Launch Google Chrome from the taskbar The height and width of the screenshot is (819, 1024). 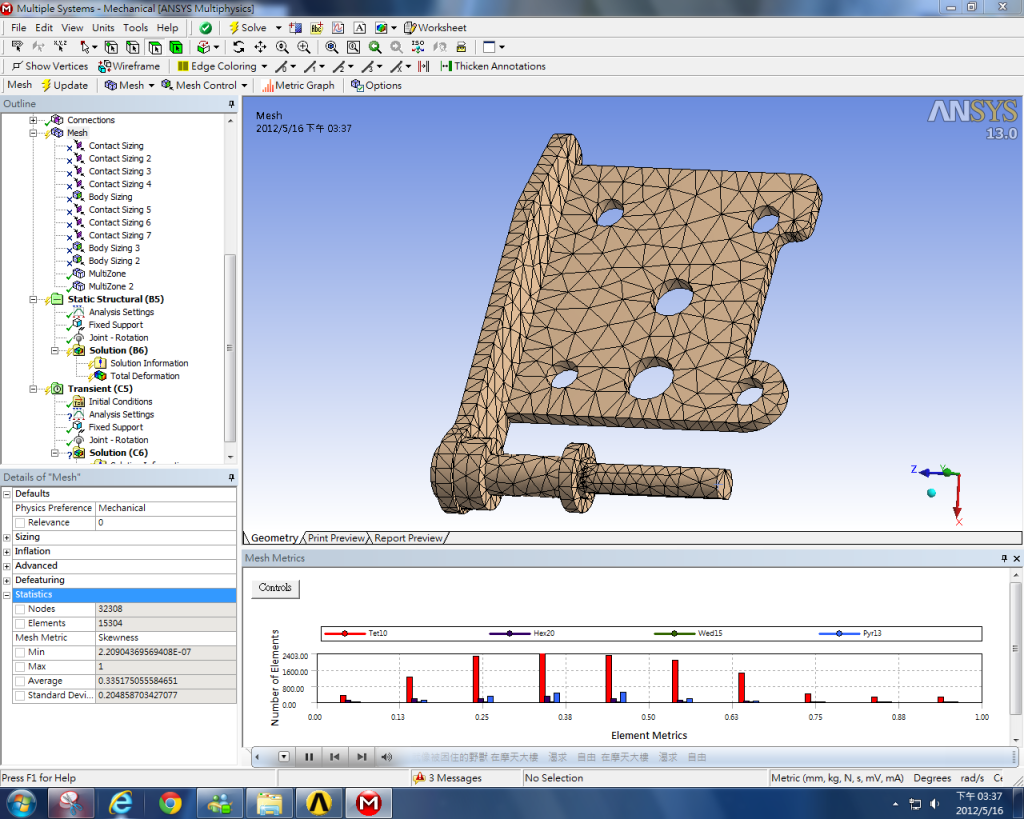pyautogui.click(x=170, y=802)
